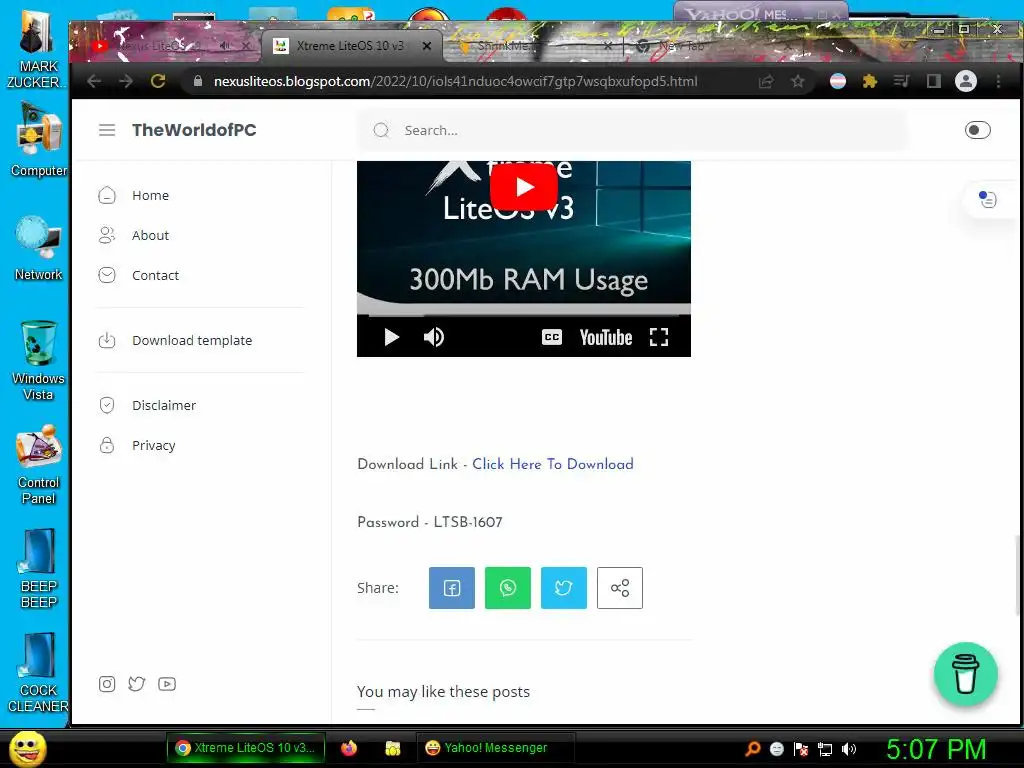Click the play control on video bar
Viewport: 1024px width, 768px height.
coord(391,337)
